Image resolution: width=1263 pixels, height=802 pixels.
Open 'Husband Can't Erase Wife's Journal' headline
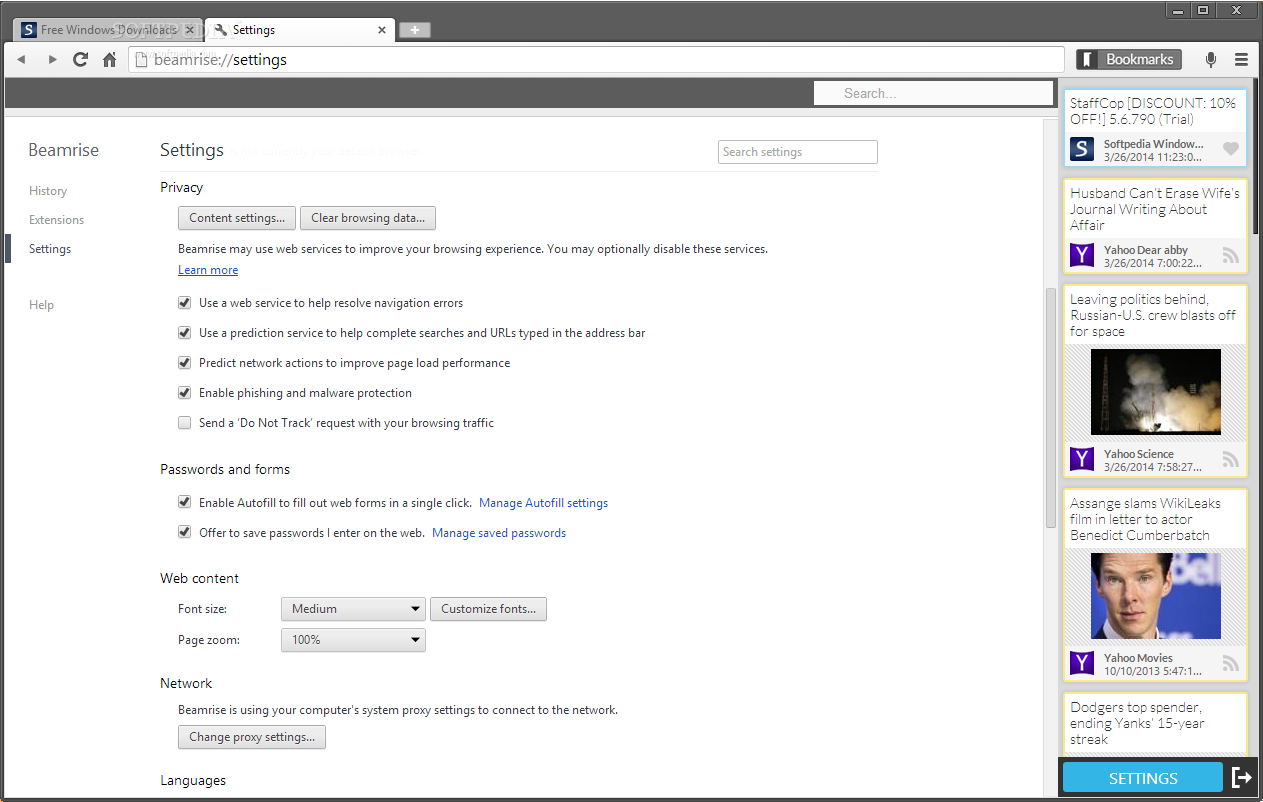coord(1155,209)
